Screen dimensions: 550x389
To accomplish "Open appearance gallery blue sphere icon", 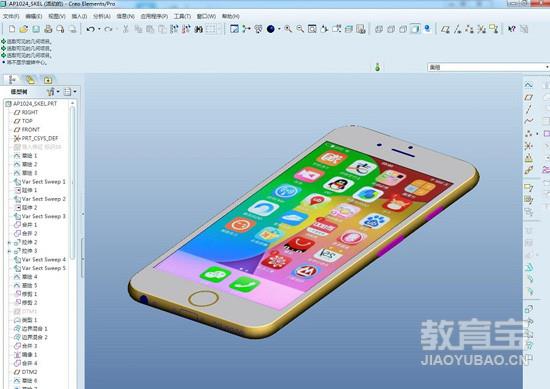I will tap(270, 29).
